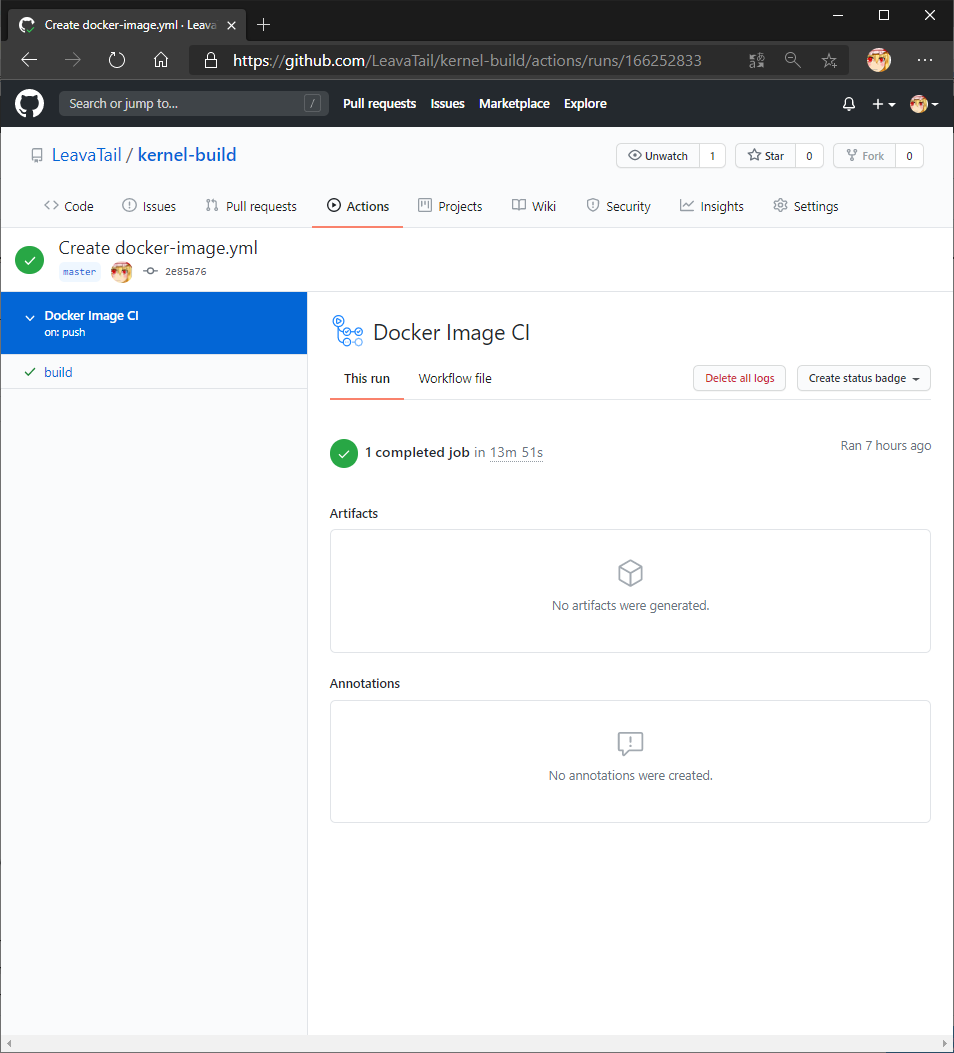Open the browser profile avatar
Viewport: 954px width, 1053px height.
pyautogui.click(x=879, y=60)
